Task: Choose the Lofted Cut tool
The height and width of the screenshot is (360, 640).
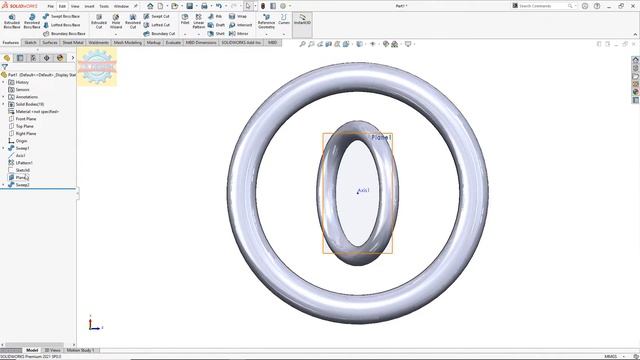Action: pos(156,25)
